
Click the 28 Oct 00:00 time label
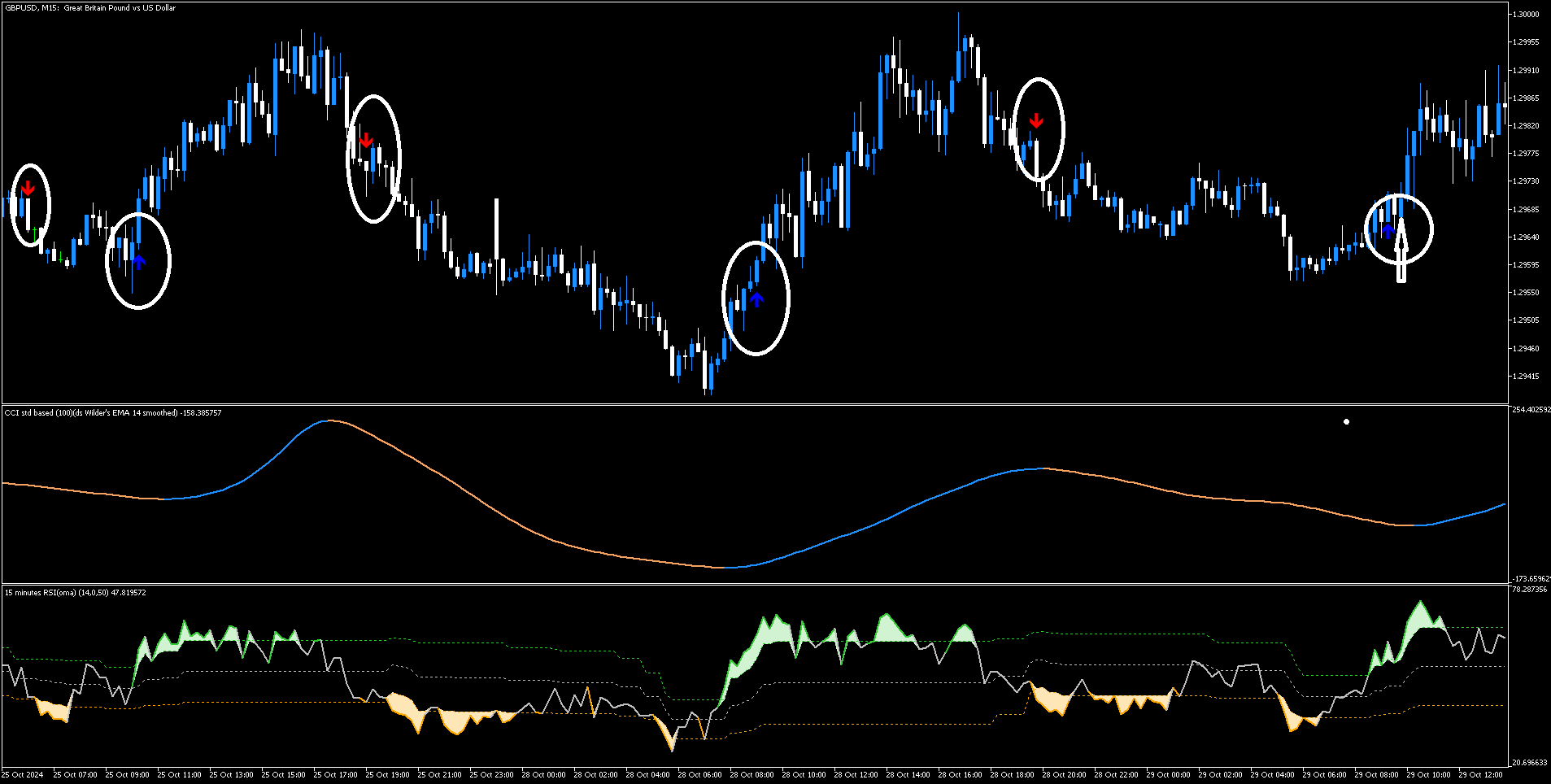pyautogui.click(x=546, y=775)
